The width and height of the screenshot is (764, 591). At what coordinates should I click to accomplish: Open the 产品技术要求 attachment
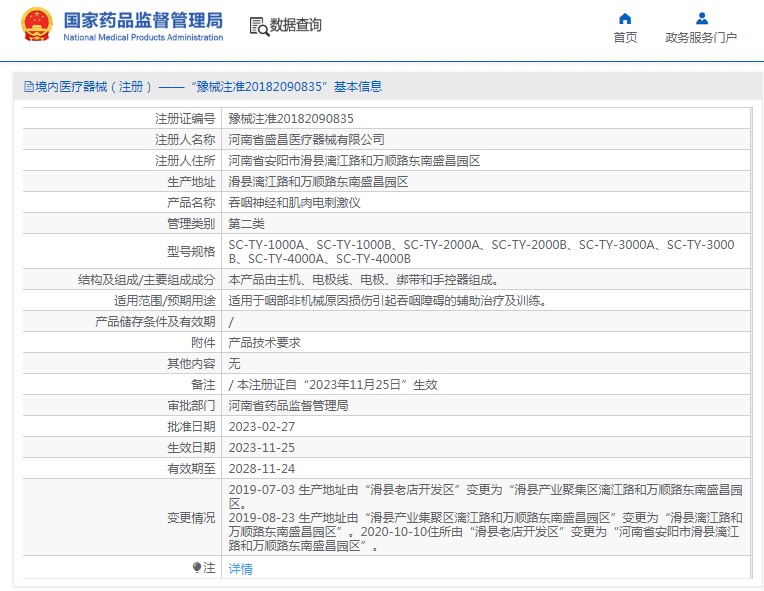pos(264,342)
